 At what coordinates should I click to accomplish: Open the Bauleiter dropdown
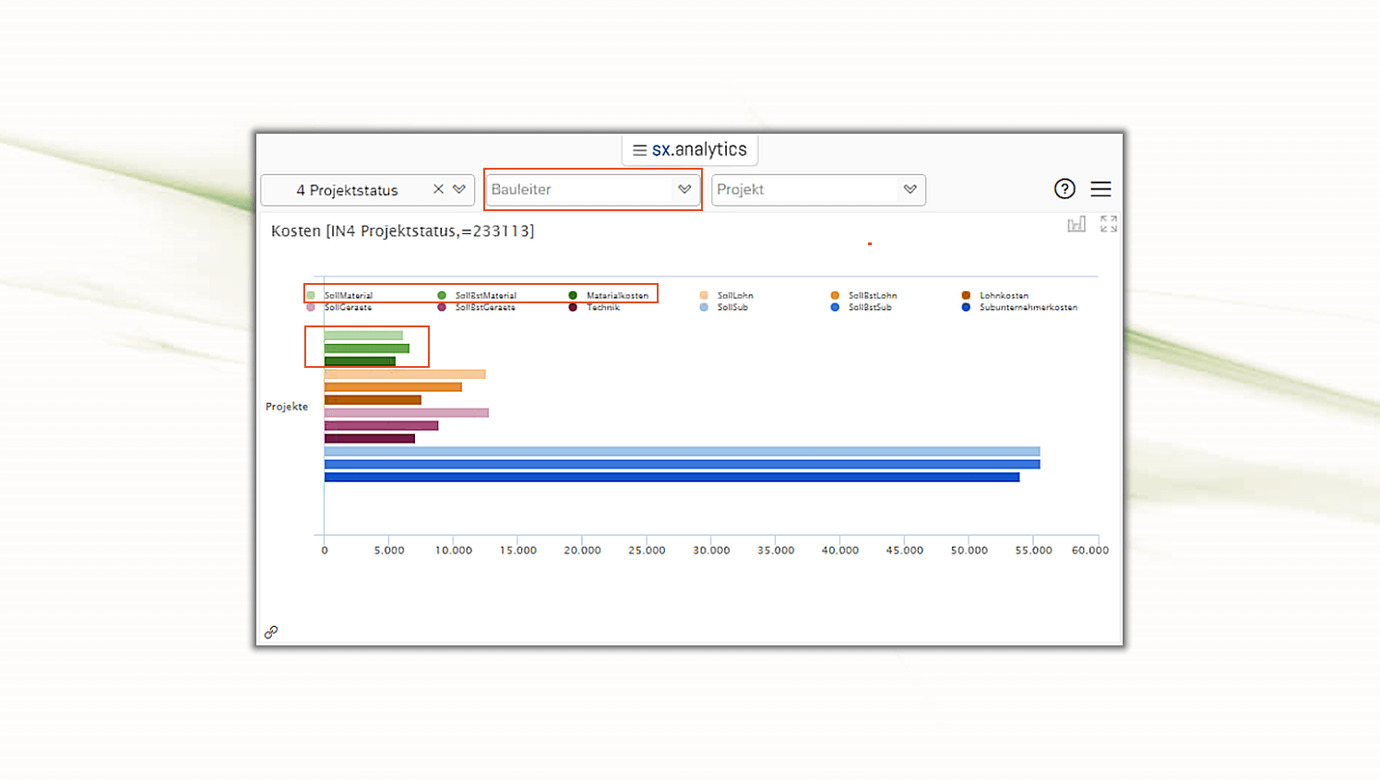[x=592, y=189]
